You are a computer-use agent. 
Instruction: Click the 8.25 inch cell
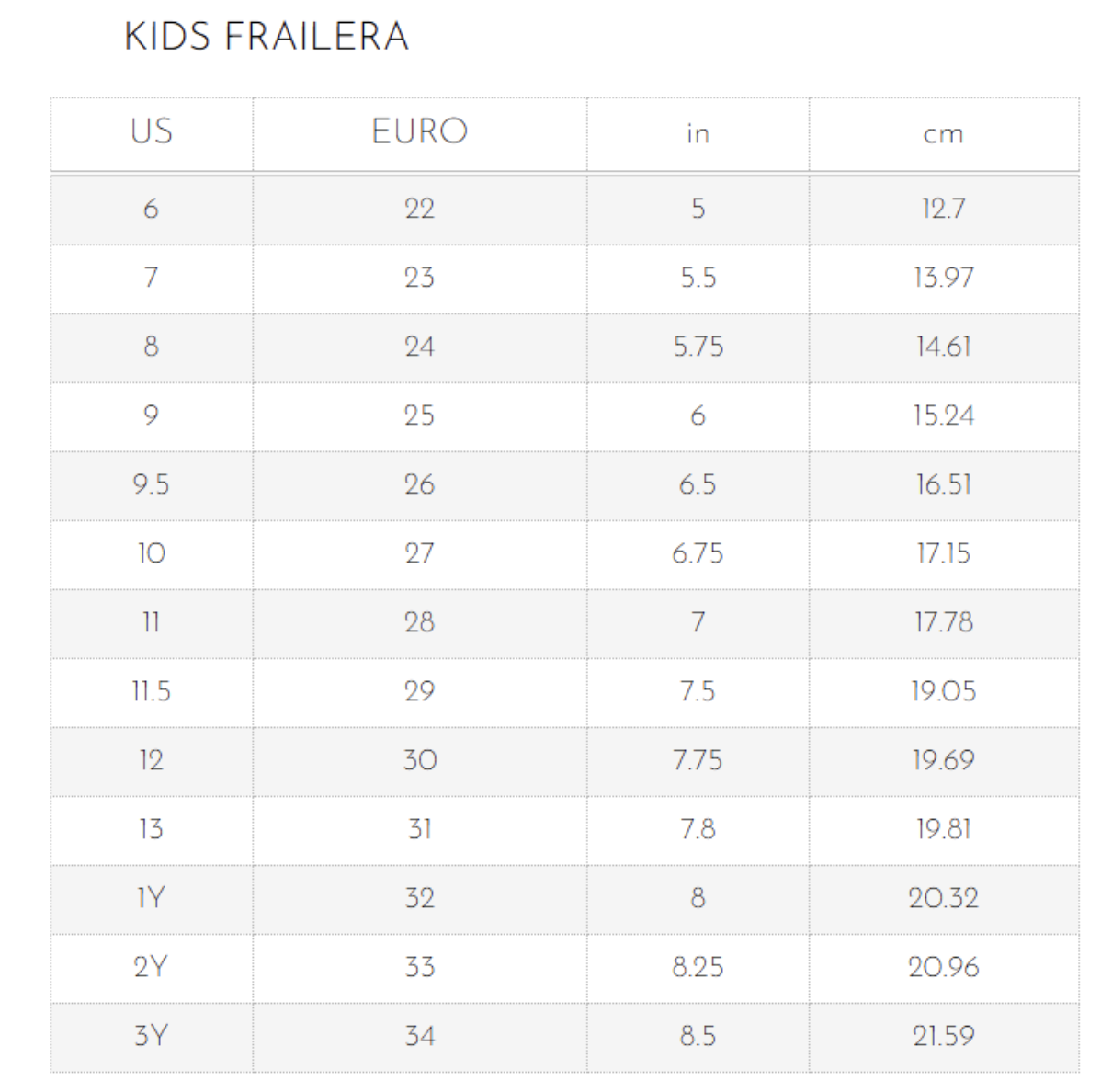pos(698,967)
